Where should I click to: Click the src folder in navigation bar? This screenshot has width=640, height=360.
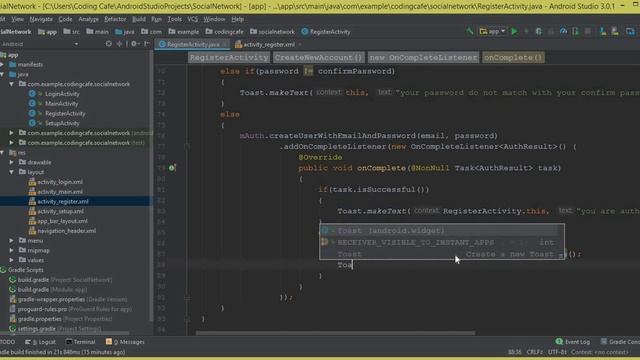(x=71, y=31)
